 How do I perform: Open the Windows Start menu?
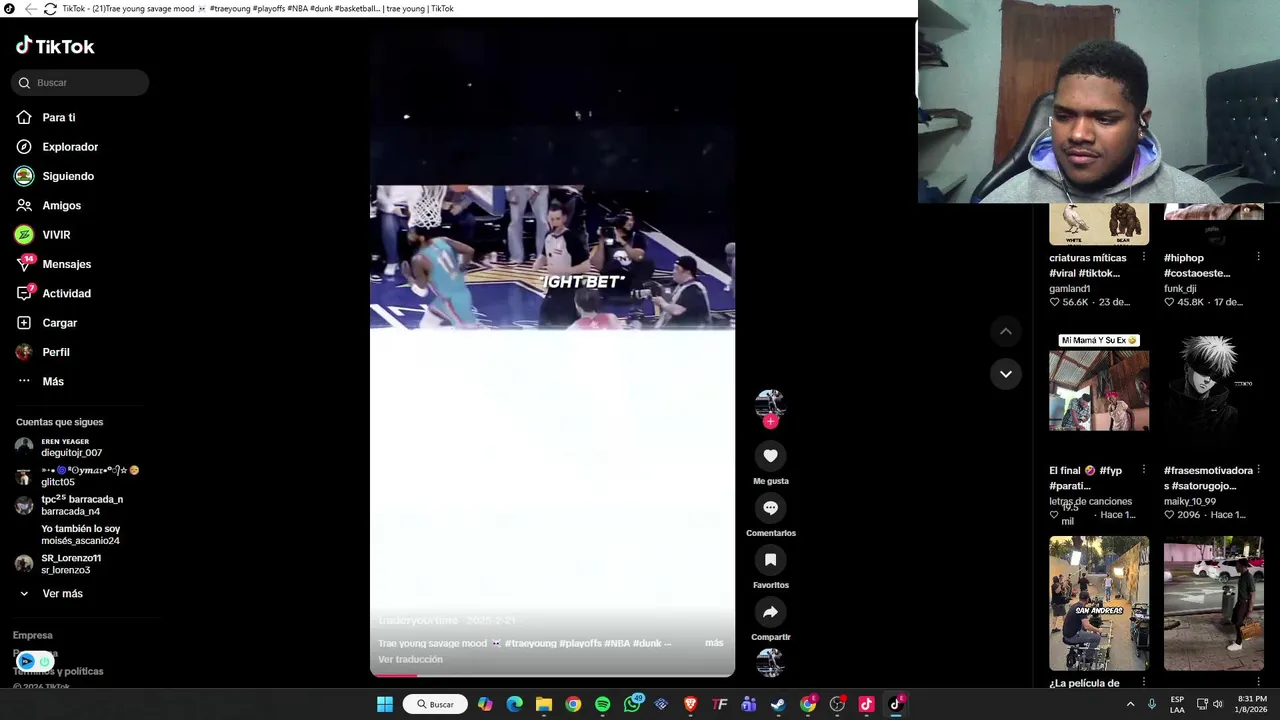385,704
